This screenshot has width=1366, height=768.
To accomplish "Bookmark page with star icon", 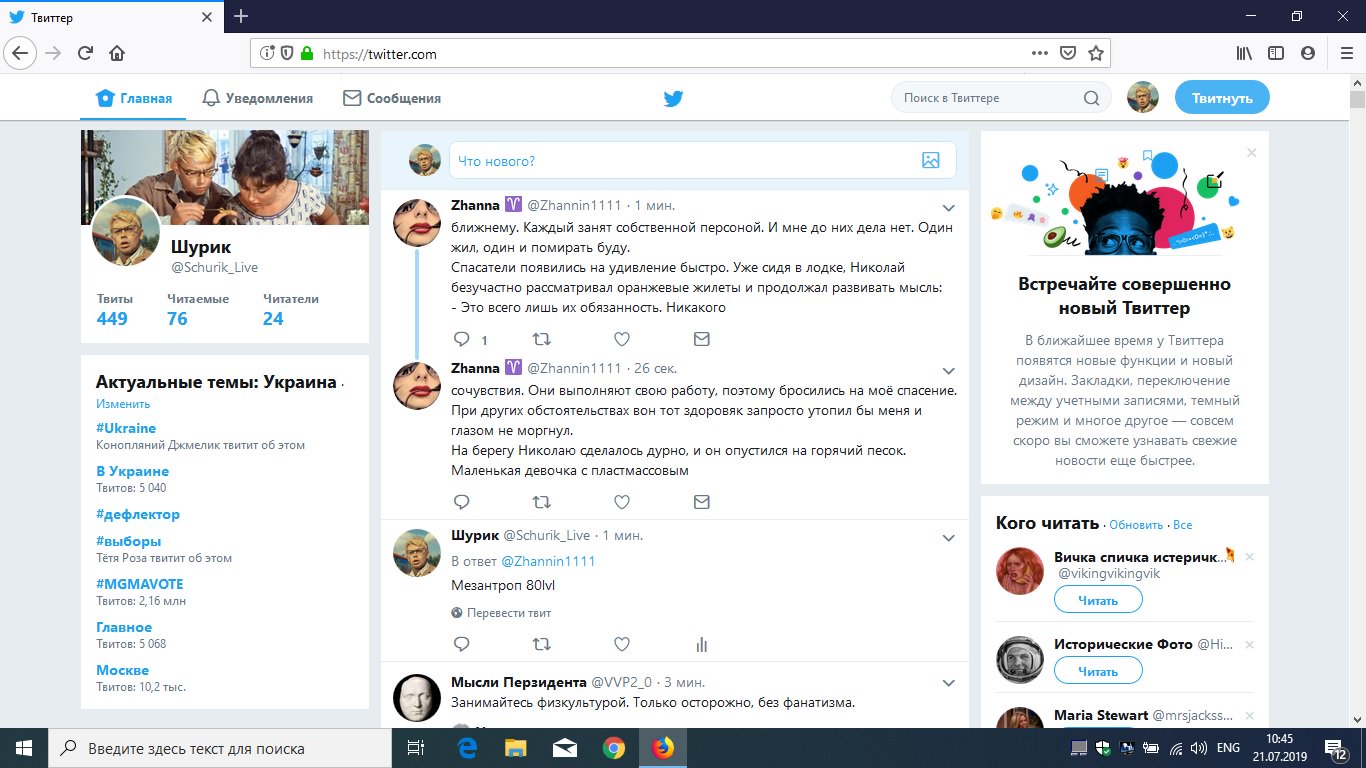I will coord(1096,54).
